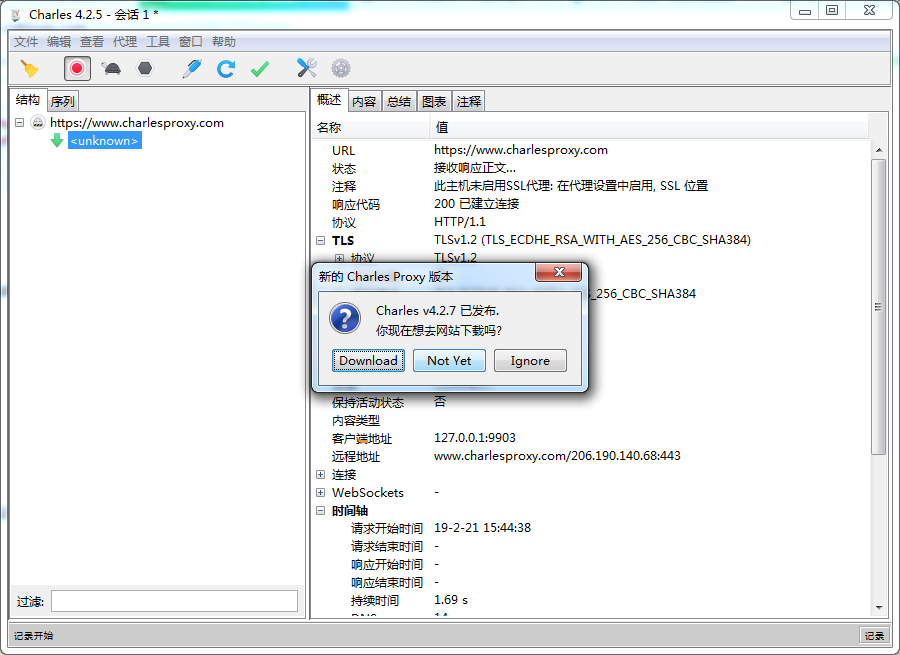Switch to the 结构 tab
Viewport: 900px width, 655px height.
click(28, 100)
